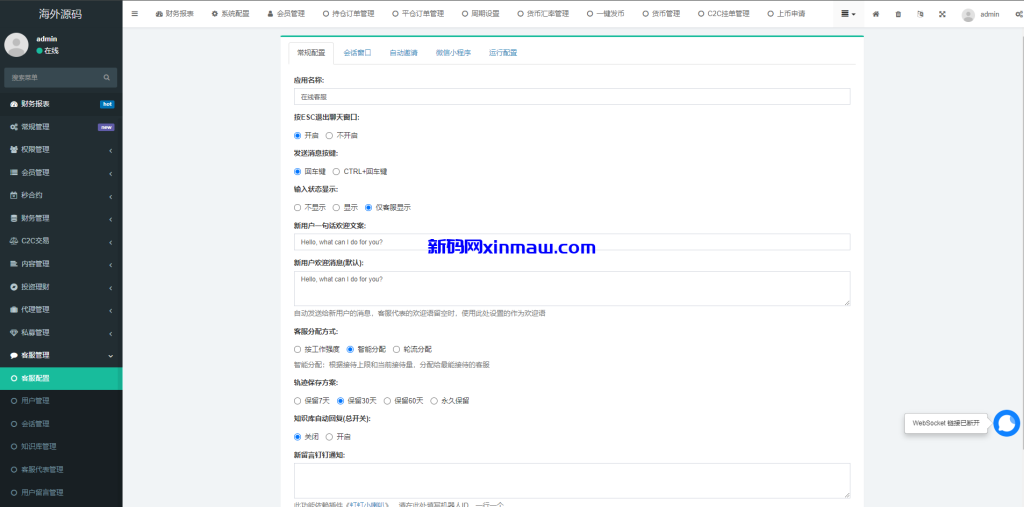Switch to the 微信小程序 tab

(453, 53)
